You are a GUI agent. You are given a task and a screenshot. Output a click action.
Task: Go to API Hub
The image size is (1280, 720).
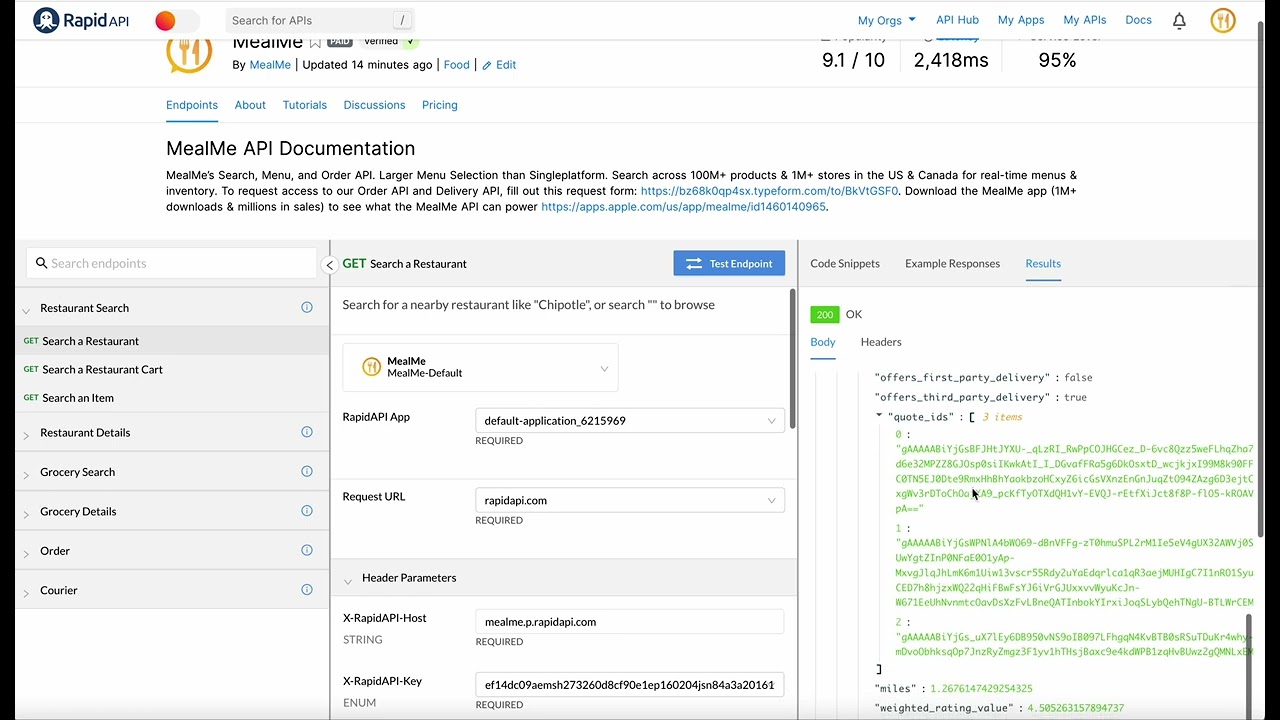point(957,20)
